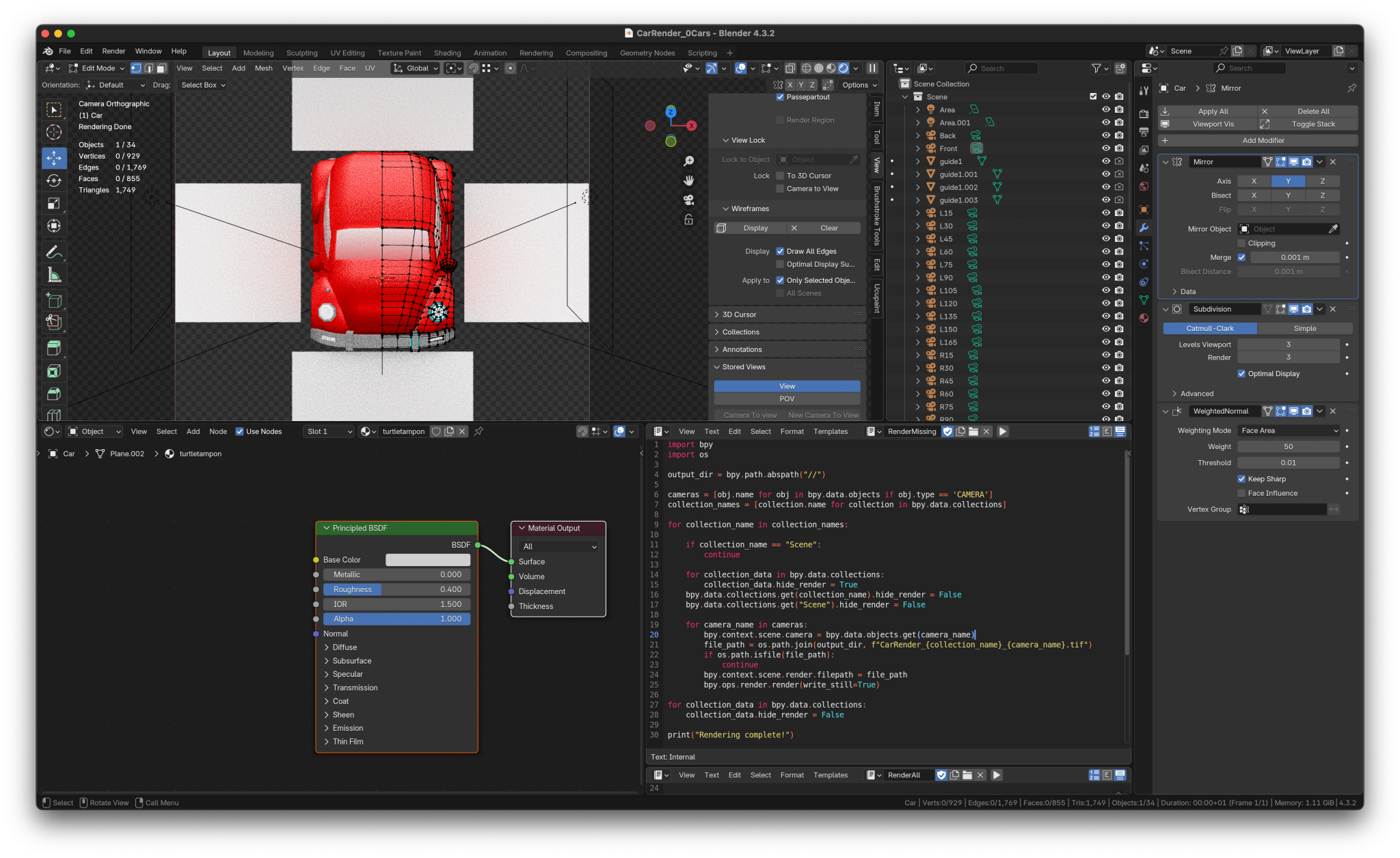Select the Select Box tool icon
The image size is (1400, 858).
54,109
